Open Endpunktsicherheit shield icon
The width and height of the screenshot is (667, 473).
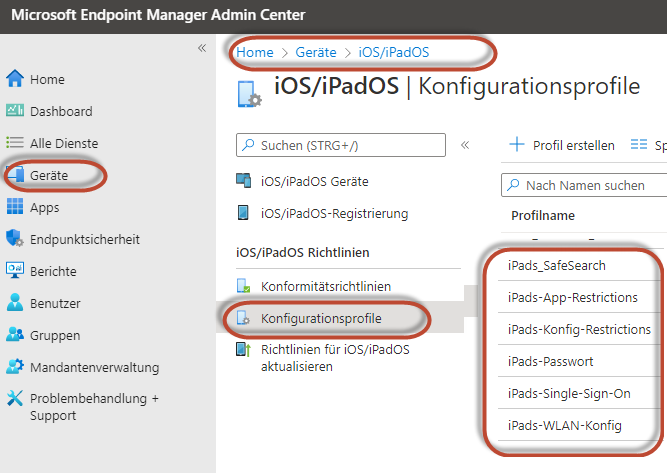click(x=15, y=239)
